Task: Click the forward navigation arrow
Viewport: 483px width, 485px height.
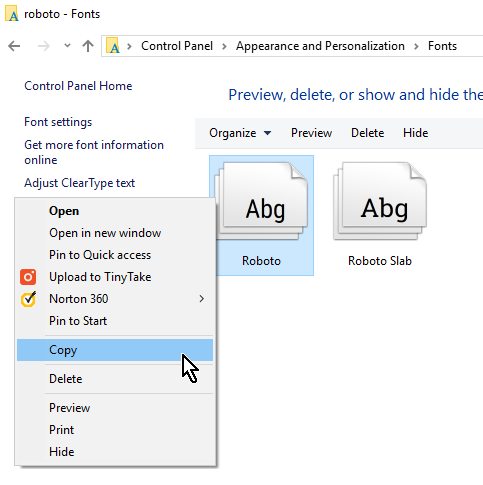Action: click(44, 46)
